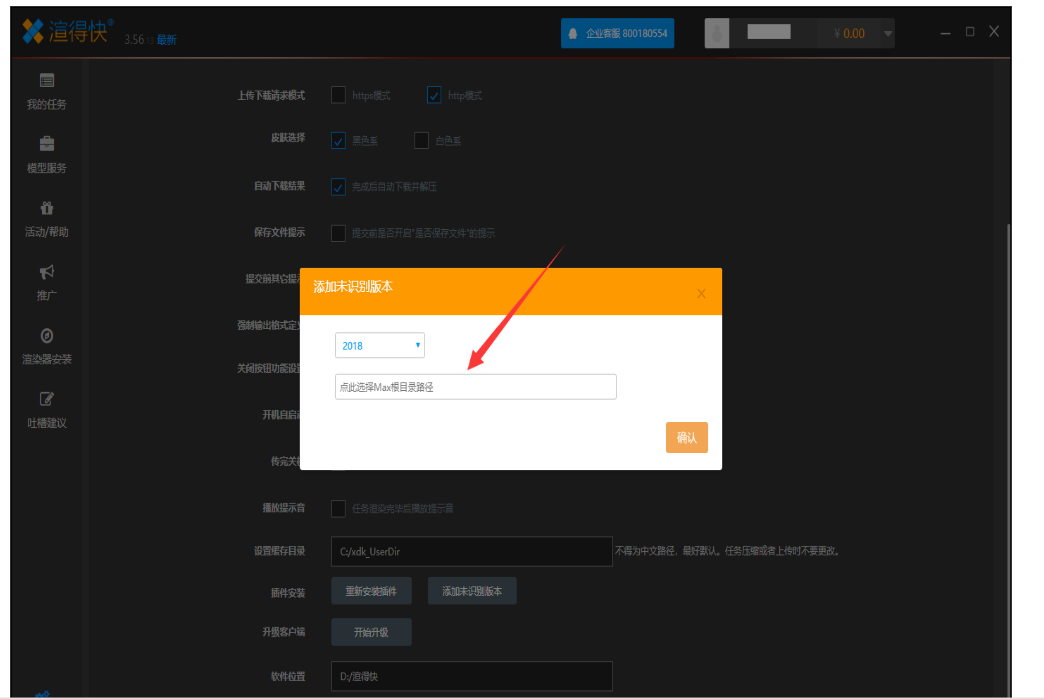Select the 白色系 skin checkbox
Image resolution: width=1044 pixels, height=699 pixels.
[421, 141]
